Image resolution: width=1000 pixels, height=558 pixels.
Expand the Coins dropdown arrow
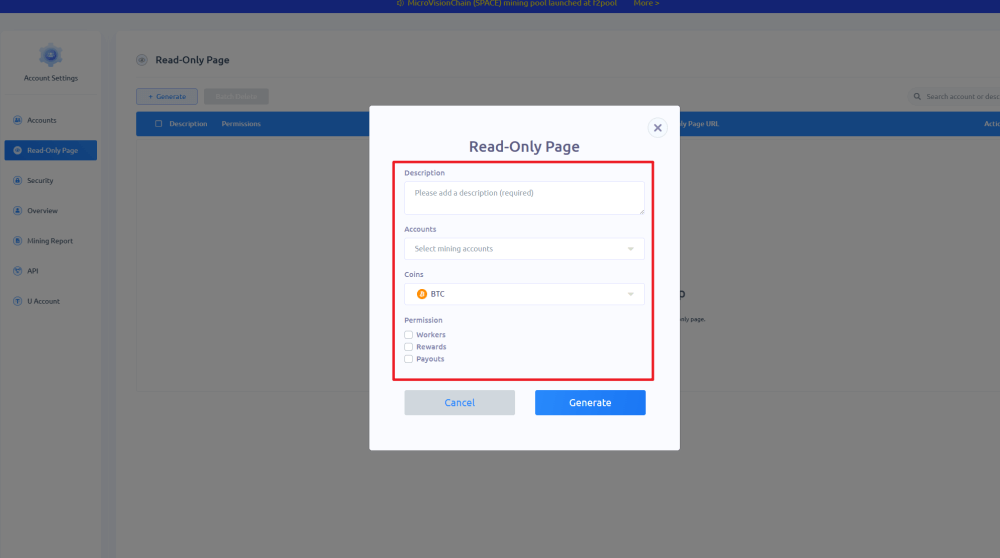[630, 294]
